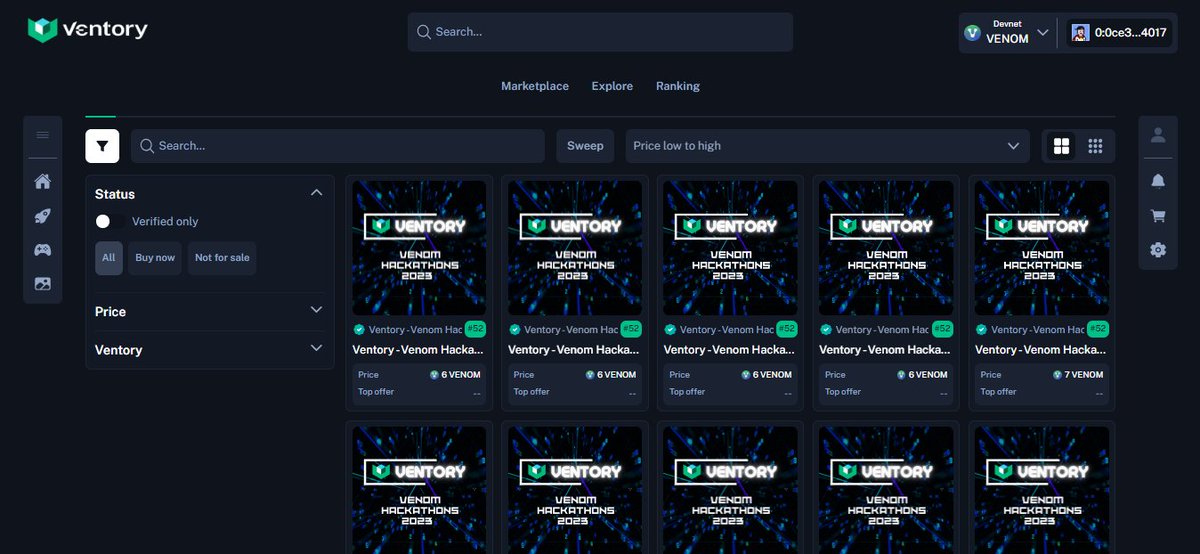
Task: Collapse the Status filter section
Action: [x=316, y=193]
